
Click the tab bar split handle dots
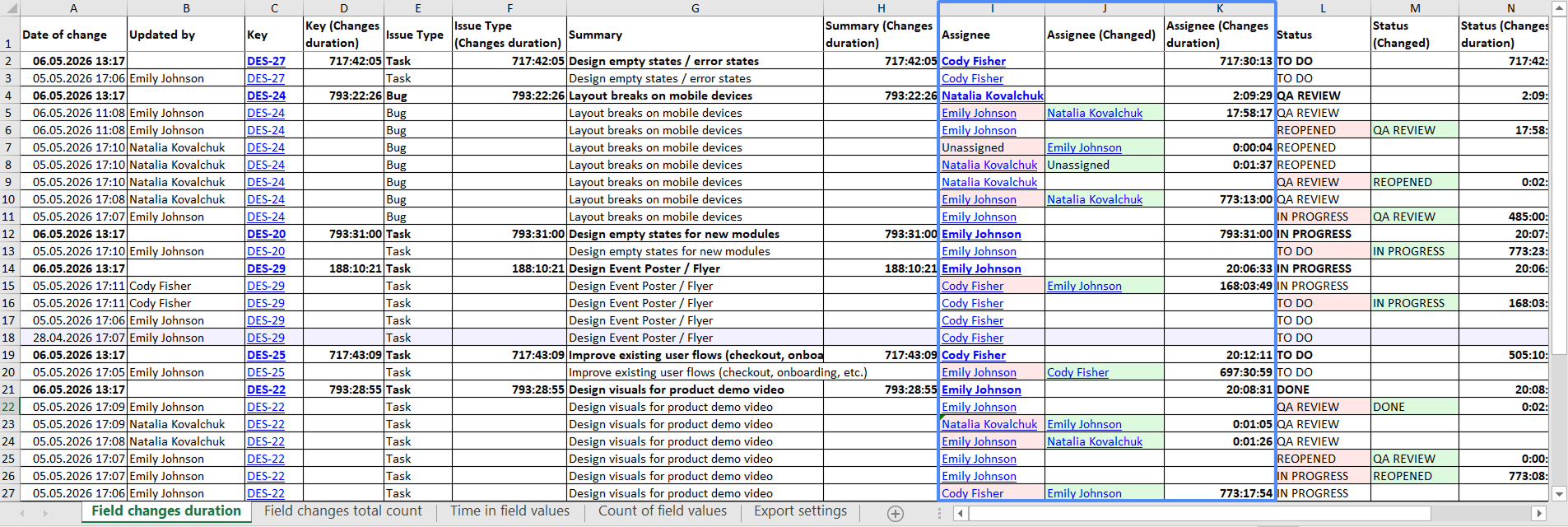pyautogui.click(x=939, y=513)
